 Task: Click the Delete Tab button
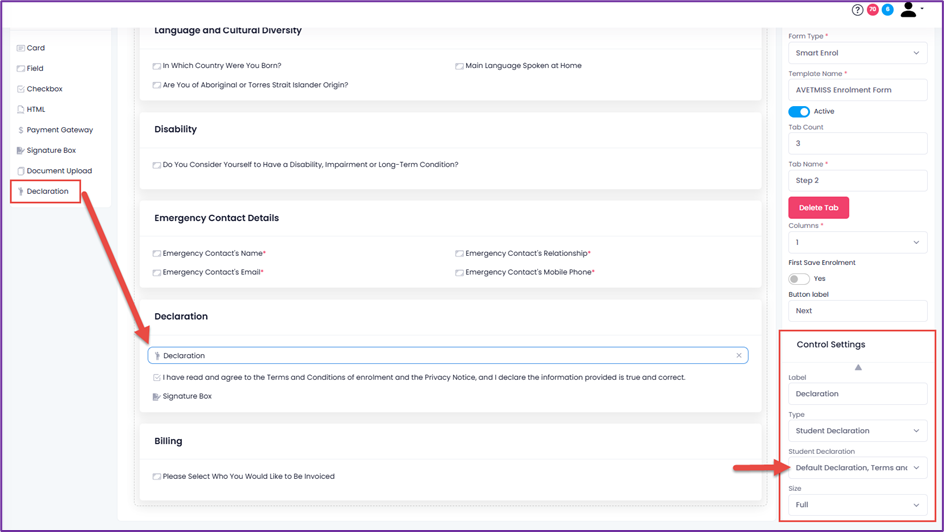[818, 208]
